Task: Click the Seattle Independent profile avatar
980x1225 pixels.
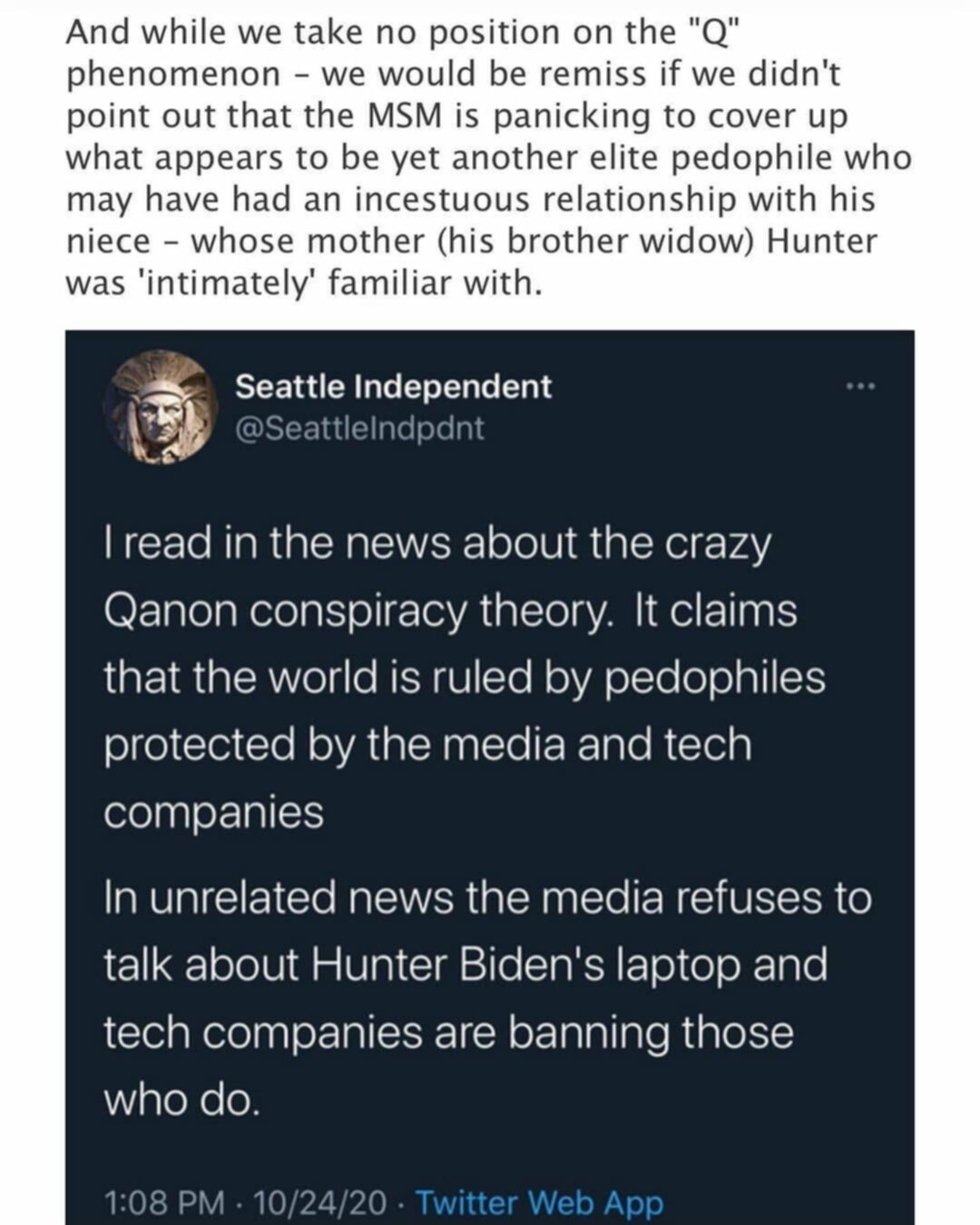Action: tap(161, 407)
